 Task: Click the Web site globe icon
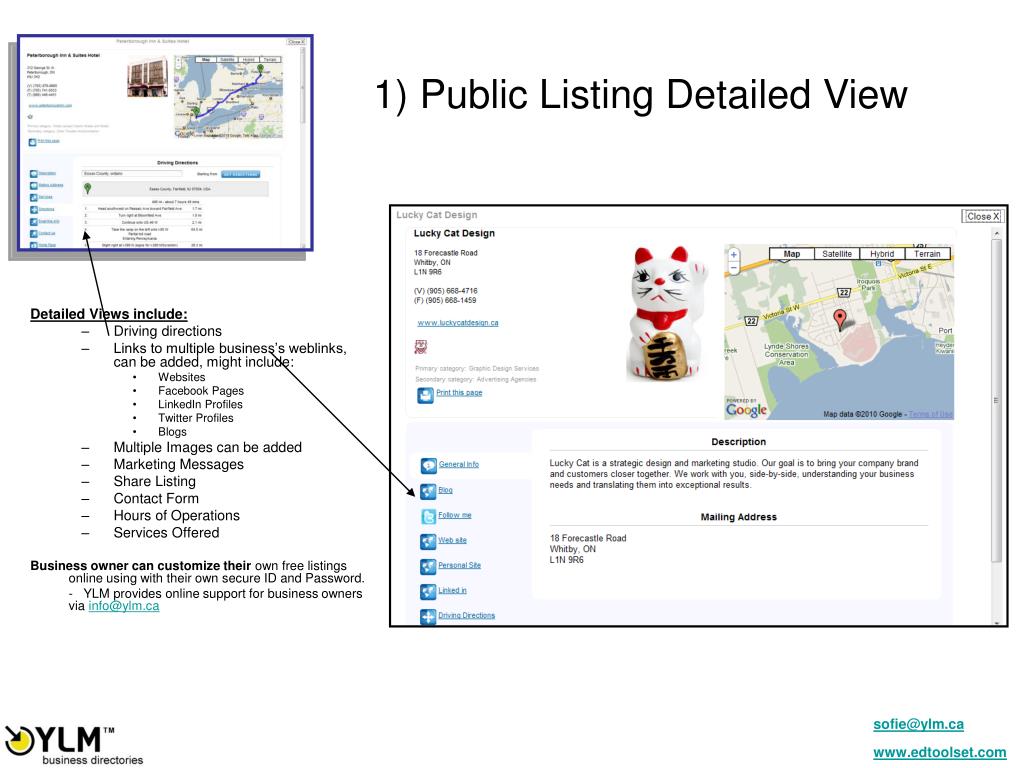point(428,541)
